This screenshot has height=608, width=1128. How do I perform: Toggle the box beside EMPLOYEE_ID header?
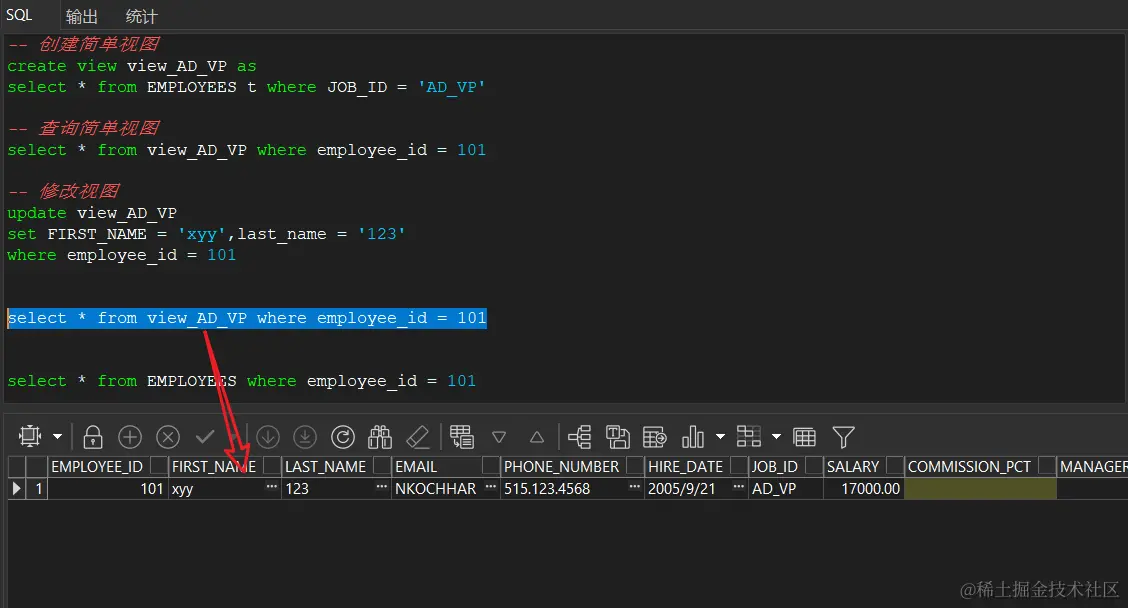158,466
